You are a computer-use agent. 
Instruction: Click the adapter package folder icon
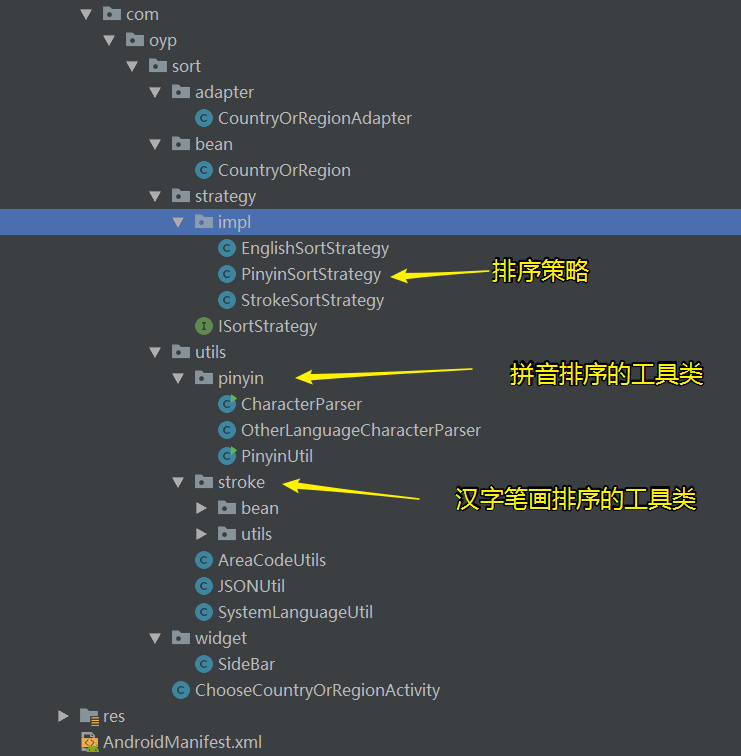181,92
